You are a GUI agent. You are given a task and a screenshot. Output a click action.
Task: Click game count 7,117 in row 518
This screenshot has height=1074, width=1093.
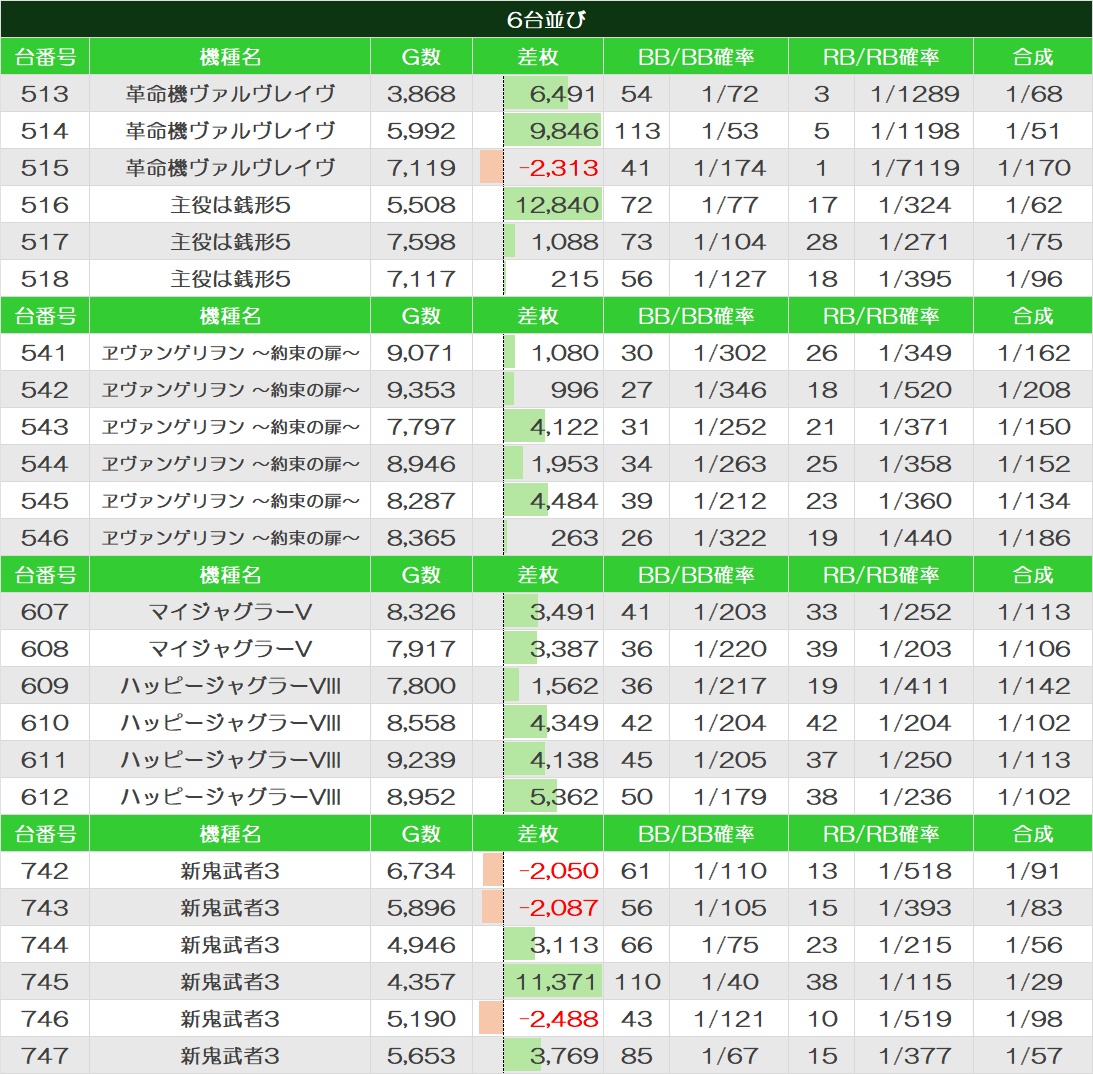[421, 278]
